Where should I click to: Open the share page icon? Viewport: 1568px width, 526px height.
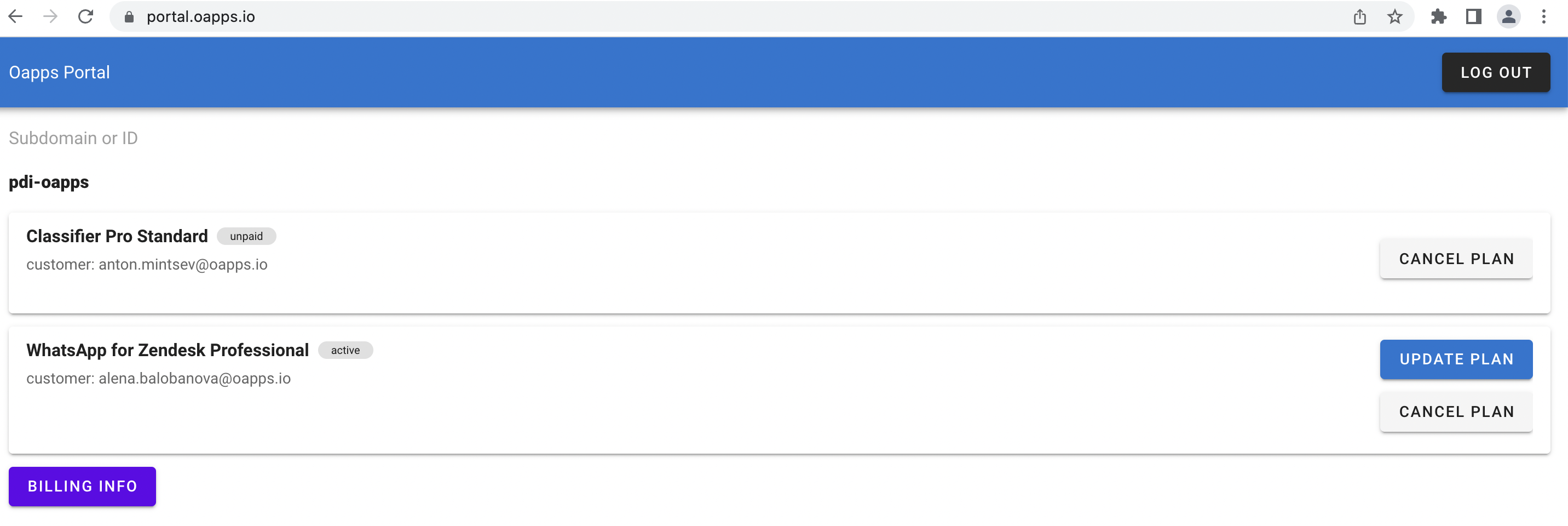coord(1360,17)
